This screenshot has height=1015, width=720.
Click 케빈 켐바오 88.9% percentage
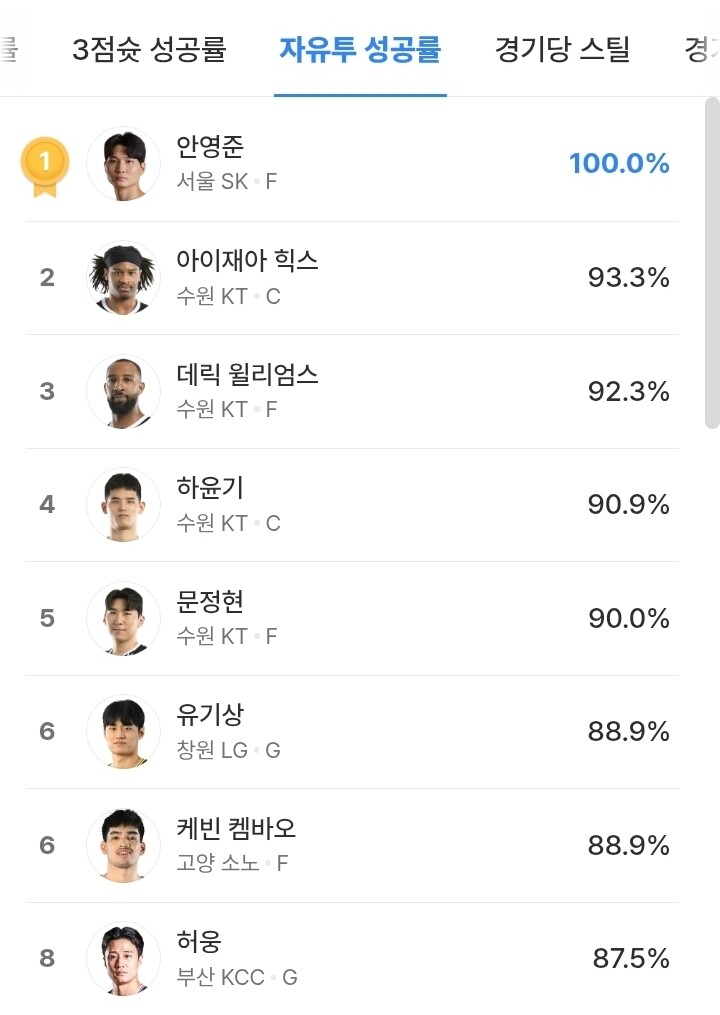[628, 846]
